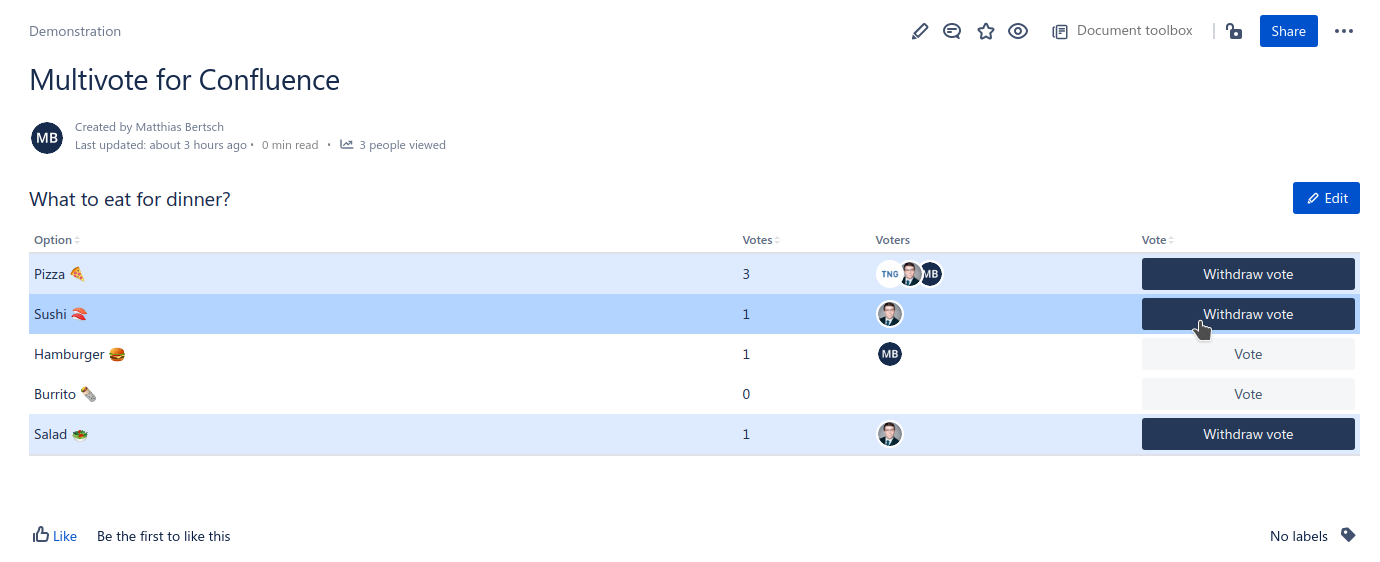The image size is (1380, 562).
Task: Click the labels tag icon
Action: tap(1348, 535)
